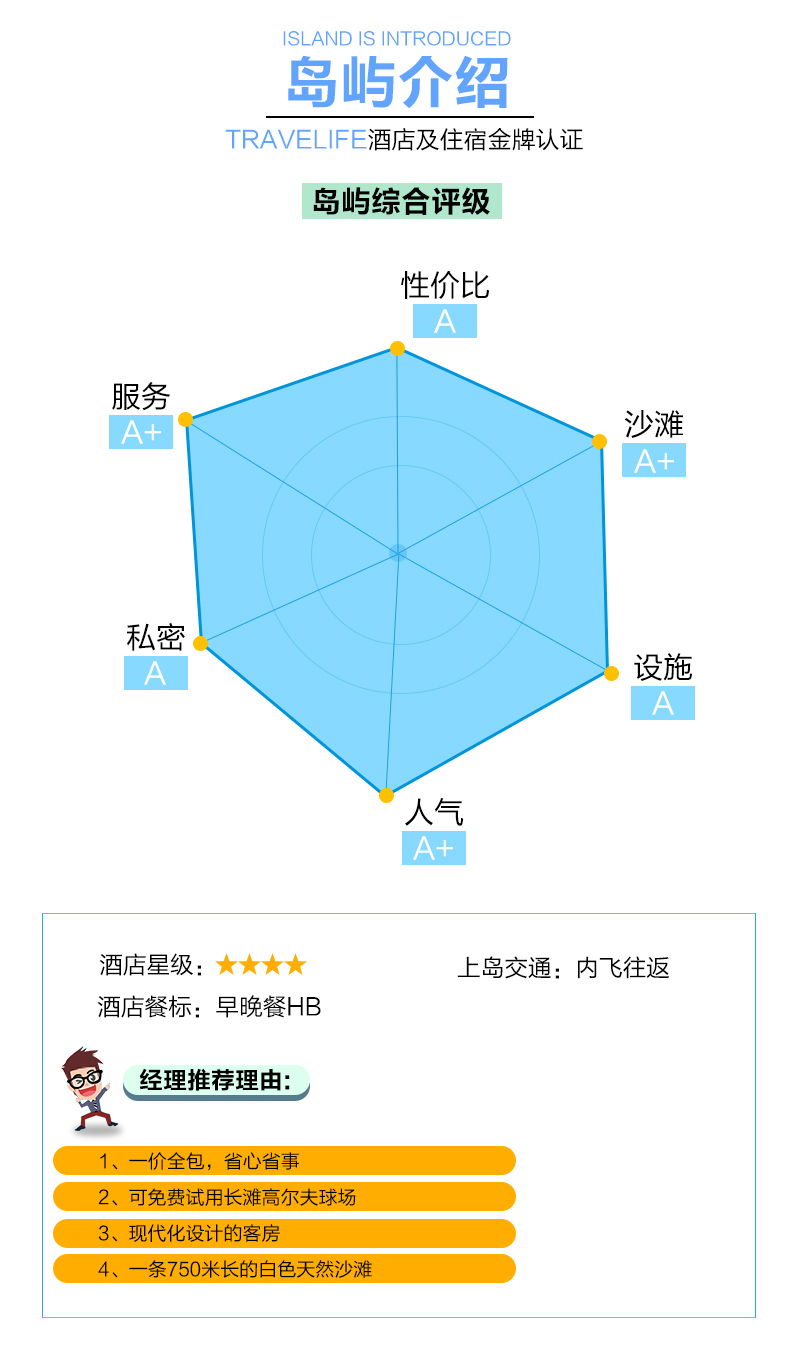Click the yellow dot at 沙滩 vertex
The image size is (800, 1346).
tap(600, 441)
